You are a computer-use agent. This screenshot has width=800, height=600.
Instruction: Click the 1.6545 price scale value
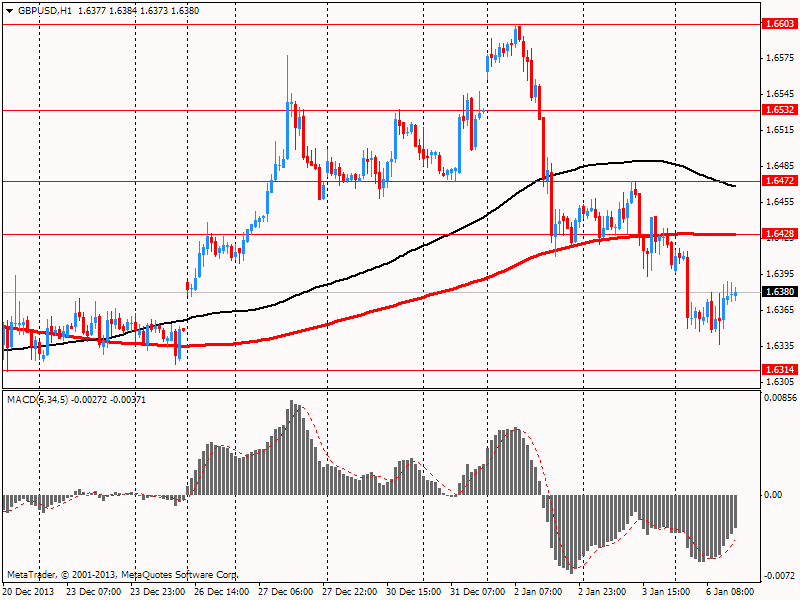(x=781, y=94)
